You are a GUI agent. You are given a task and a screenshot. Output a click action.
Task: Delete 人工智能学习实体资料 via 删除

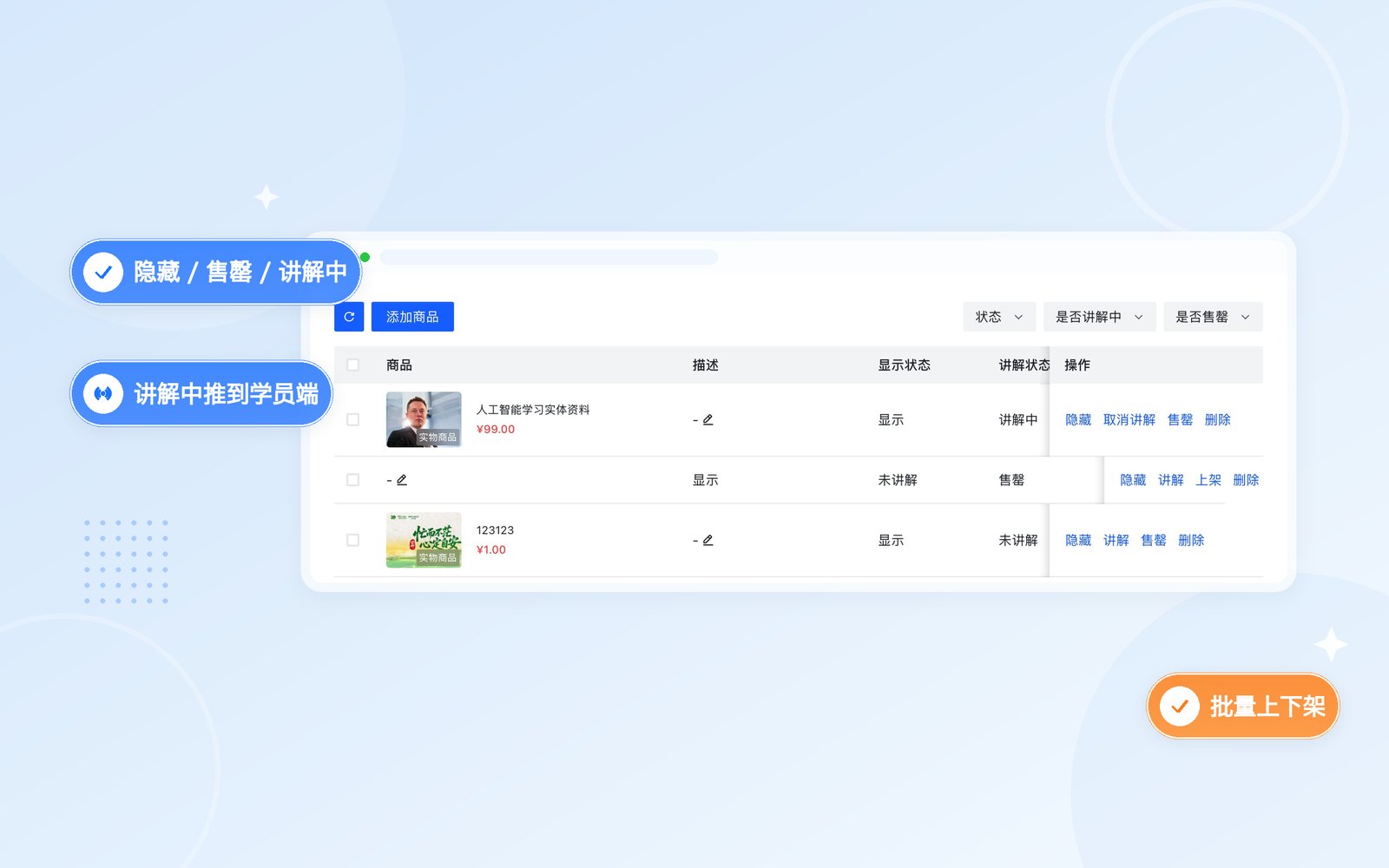[x=1217, y=419]
